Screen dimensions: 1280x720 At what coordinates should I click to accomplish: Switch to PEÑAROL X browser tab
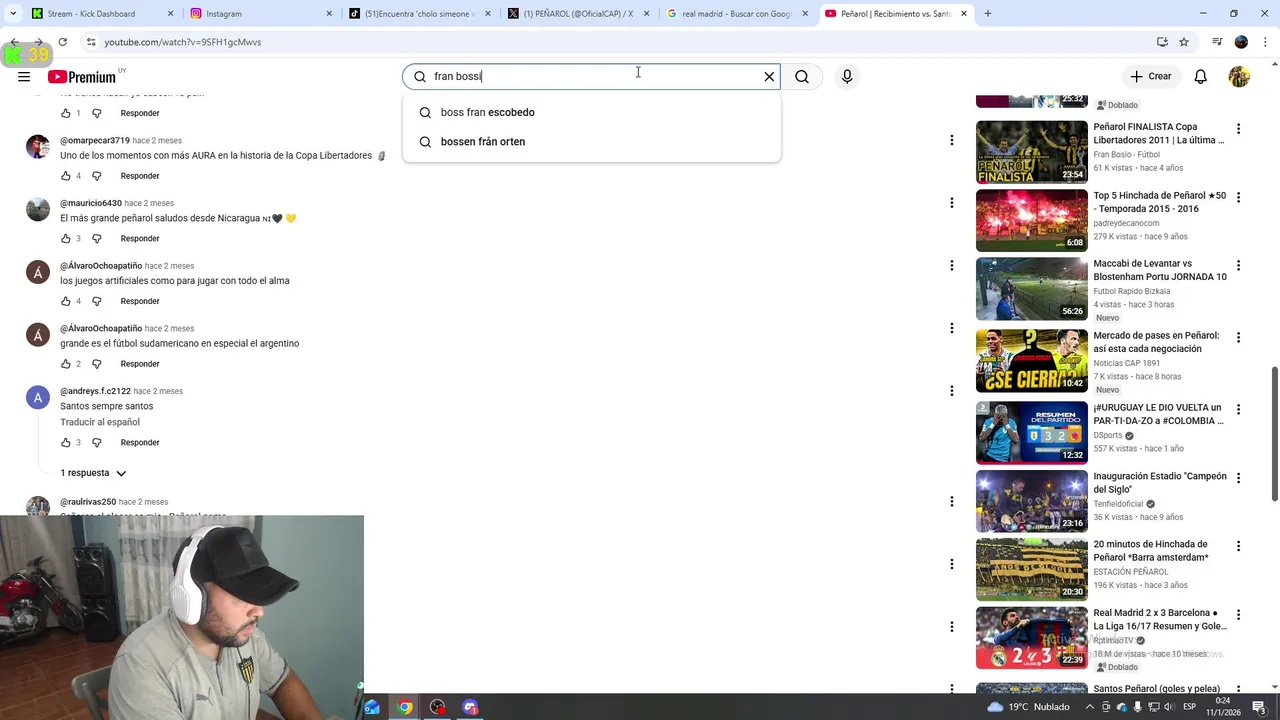coord(578,14)
